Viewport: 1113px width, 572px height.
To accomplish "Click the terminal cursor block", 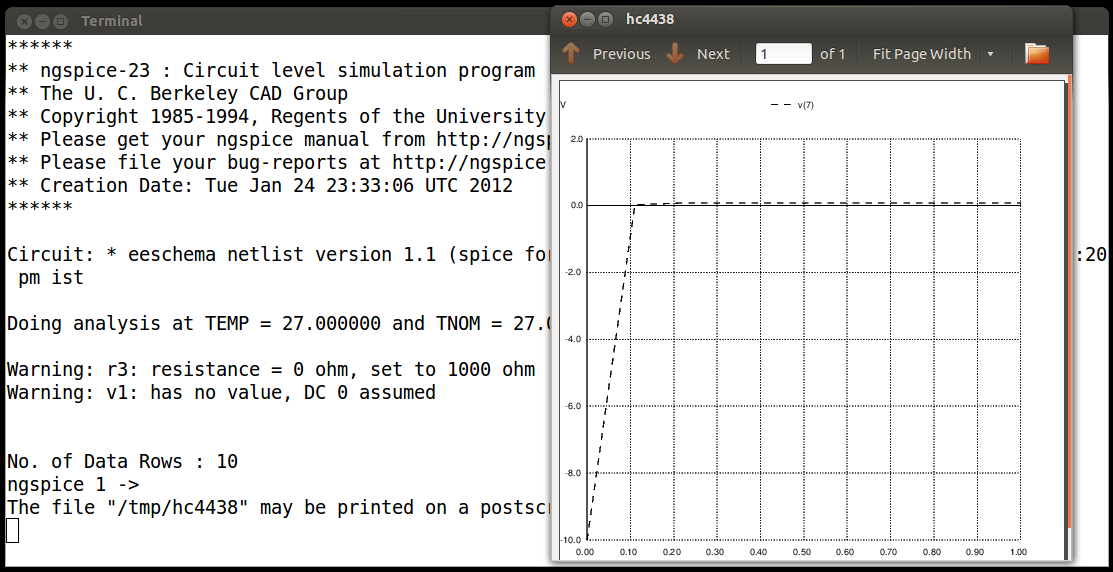I will pos(12,530).
